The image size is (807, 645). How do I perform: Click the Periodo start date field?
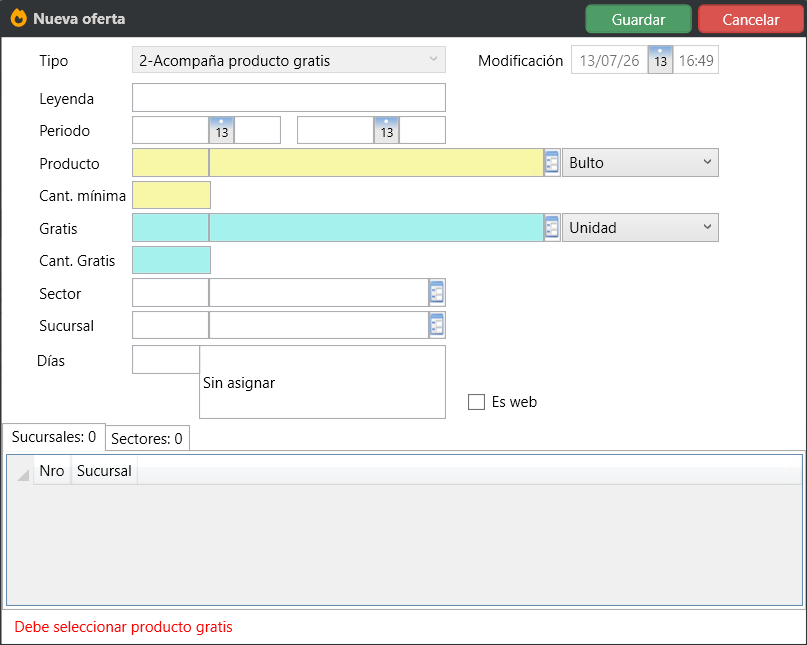(x=170, y=130)
